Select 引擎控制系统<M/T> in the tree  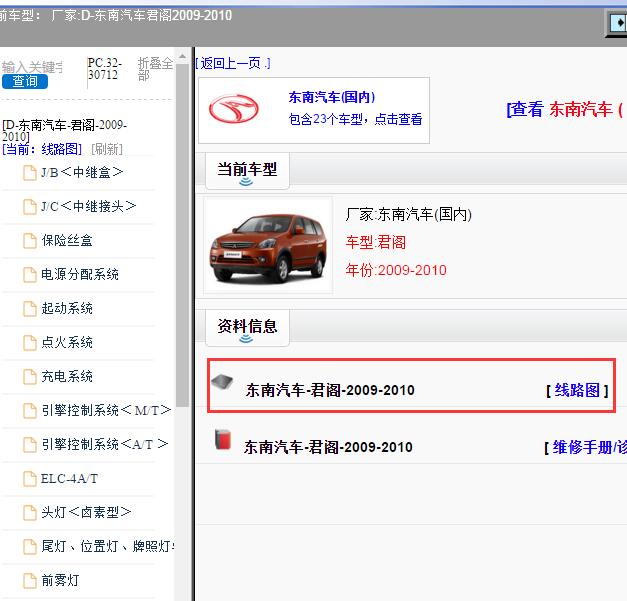[x=106, y=411]
